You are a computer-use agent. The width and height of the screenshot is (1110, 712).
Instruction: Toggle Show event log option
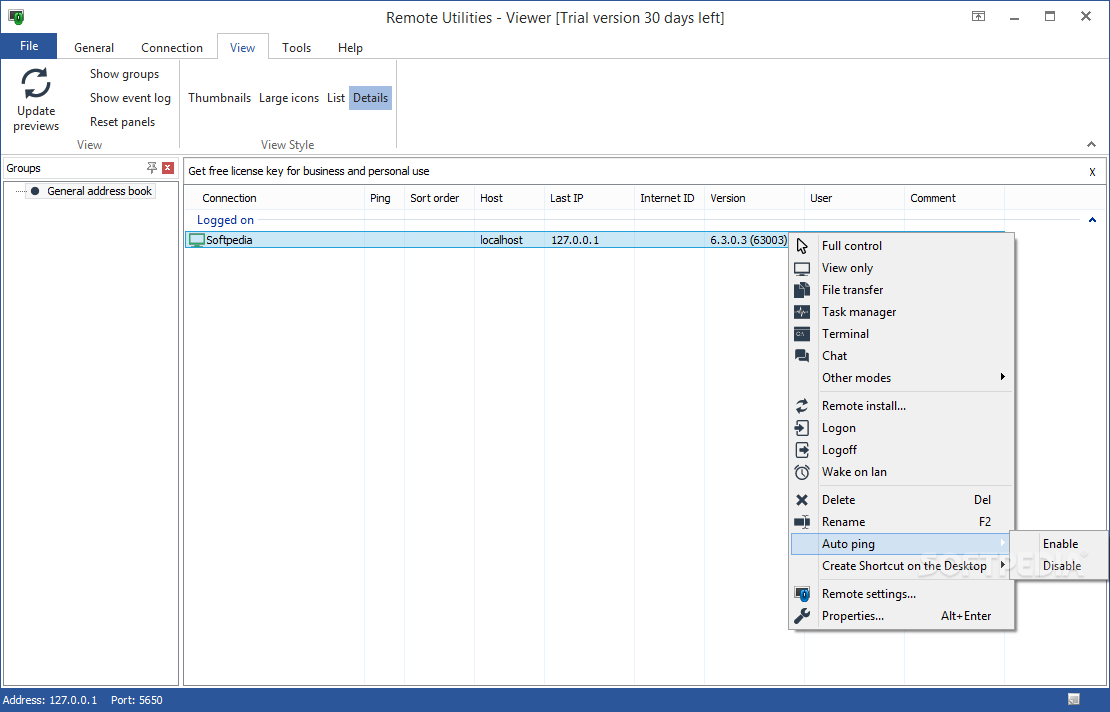click(x=130, y=98)
